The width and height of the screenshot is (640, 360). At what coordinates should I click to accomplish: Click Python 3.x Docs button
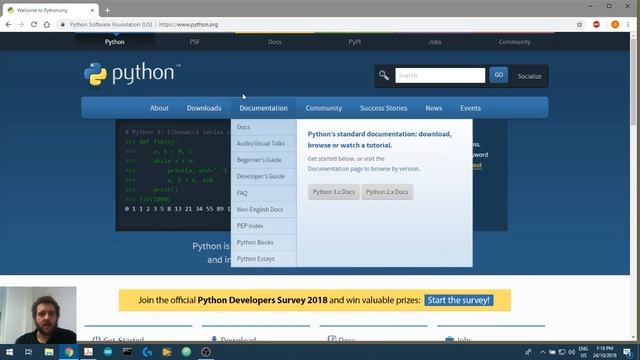(x=333, y=192)
